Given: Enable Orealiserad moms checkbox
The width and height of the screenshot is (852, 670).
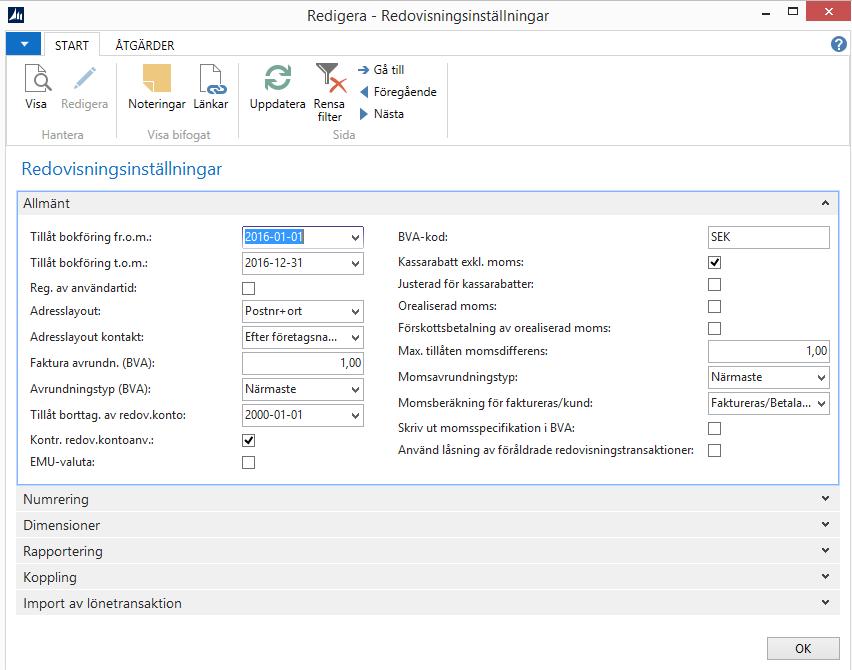Looking at the screenshot, I should 715,306.
